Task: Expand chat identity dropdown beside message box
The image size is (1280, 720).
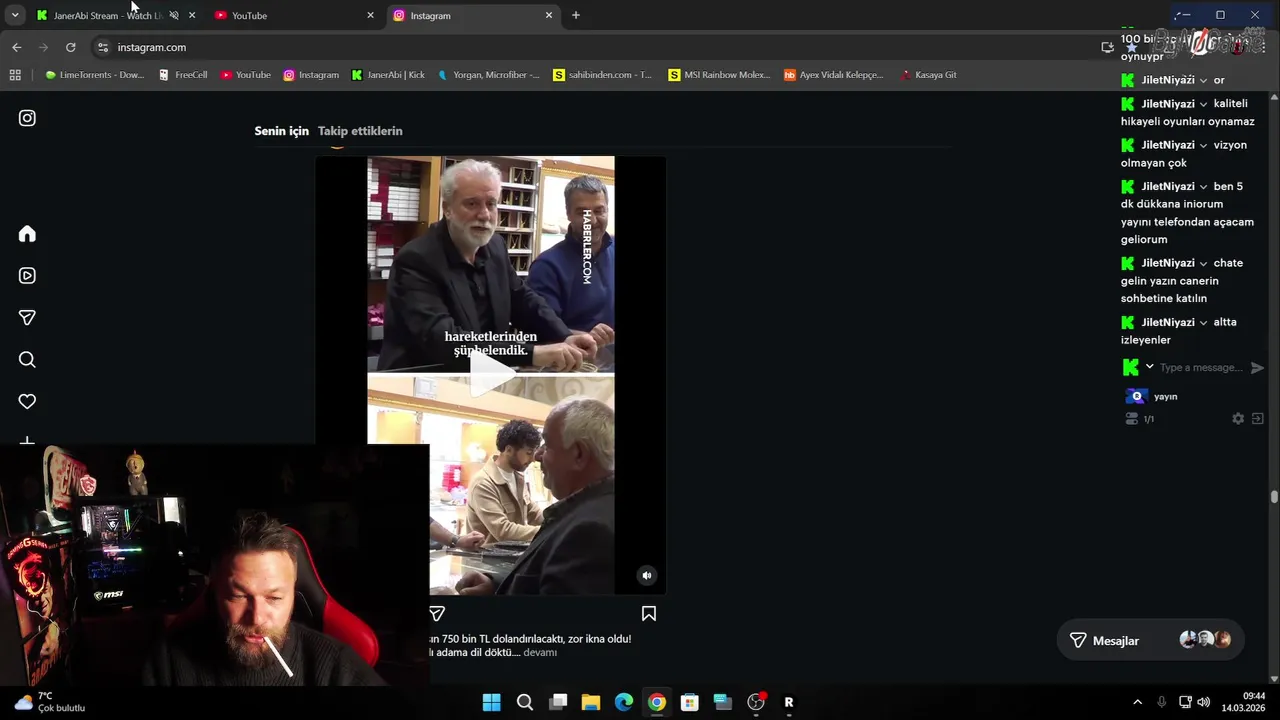Action: pos(1149,367)
